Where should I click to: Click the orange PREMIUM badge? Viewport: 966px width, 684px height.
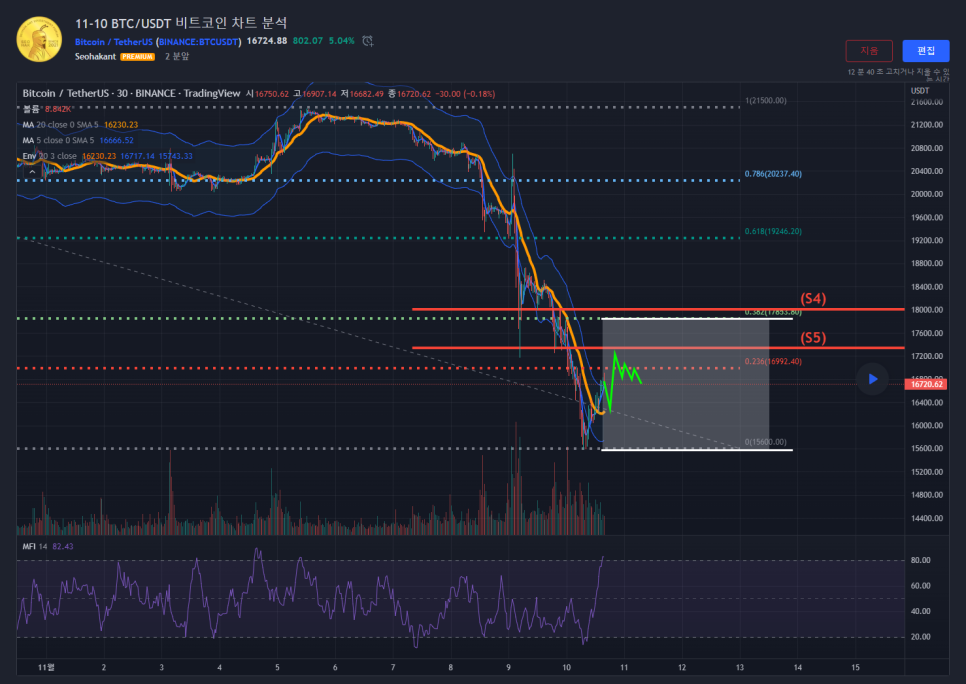(138, 57)
